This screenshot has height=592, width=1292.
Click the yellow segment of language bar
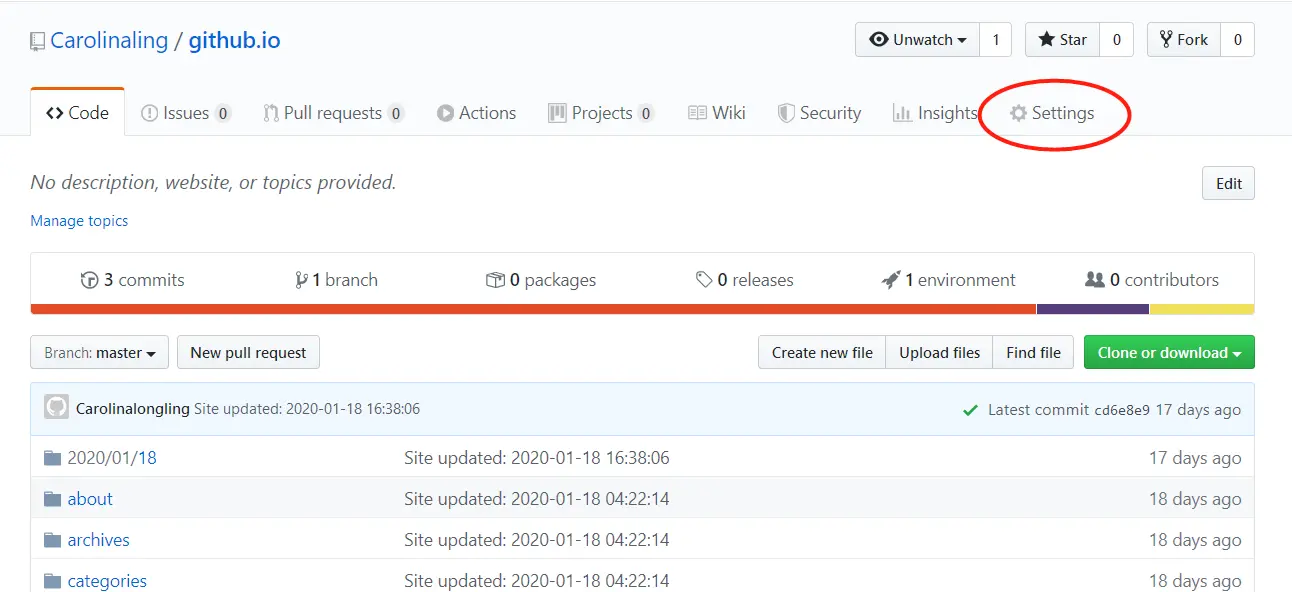[x=1202, y=309]
